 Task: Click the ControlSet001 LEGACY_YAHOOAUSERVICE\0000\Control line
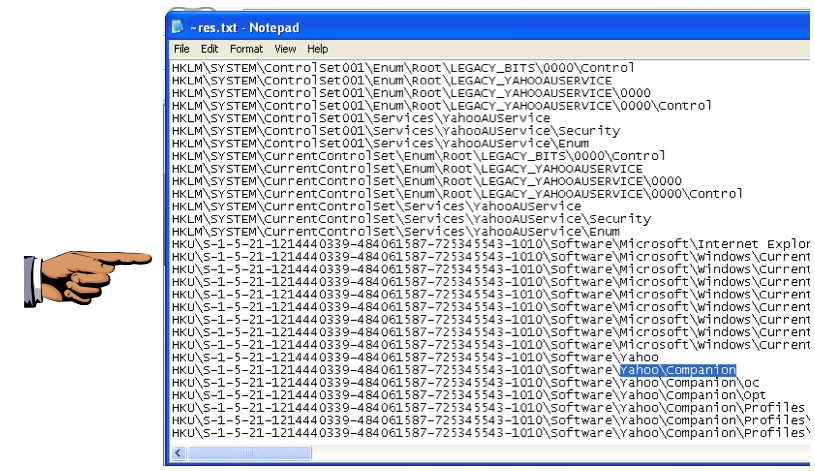[442, 106]
